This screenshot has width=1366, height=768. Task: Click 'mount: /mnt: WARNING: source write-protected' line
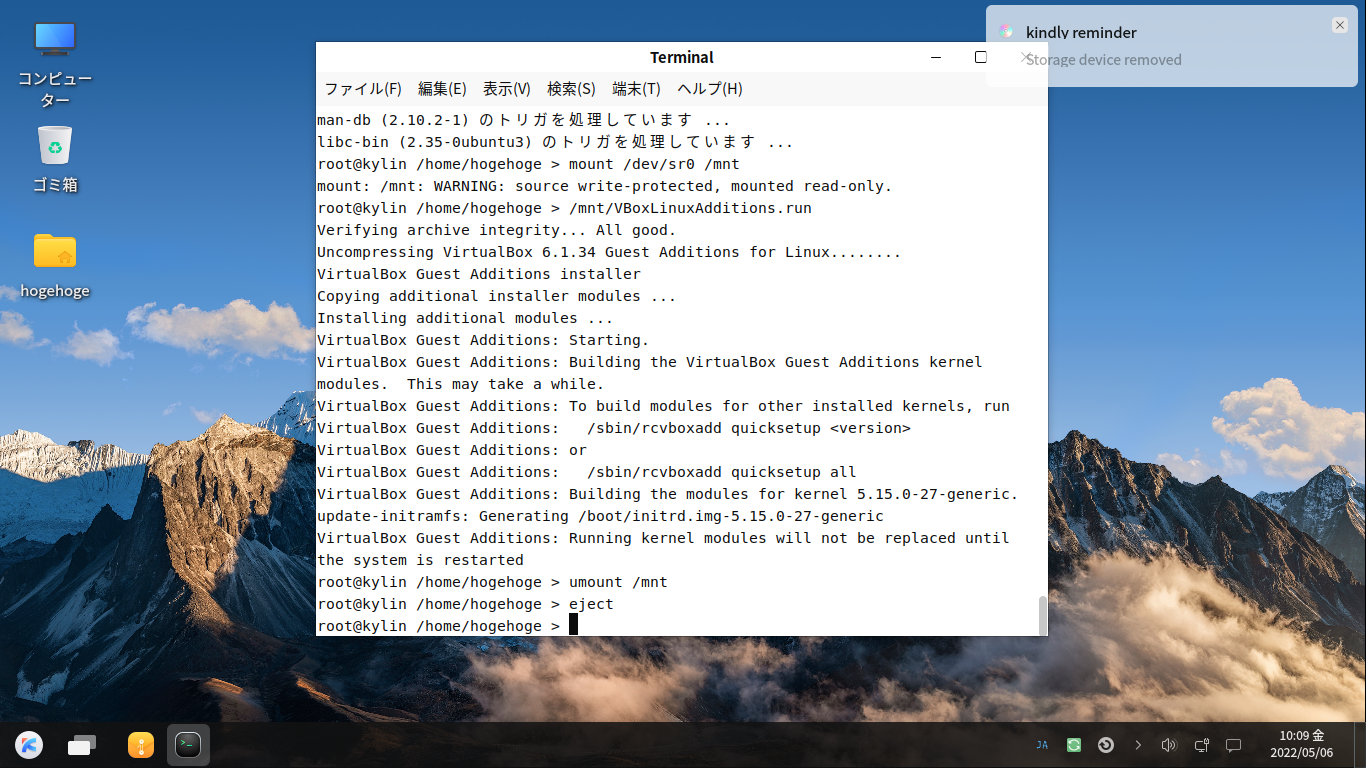coord(604,186)
